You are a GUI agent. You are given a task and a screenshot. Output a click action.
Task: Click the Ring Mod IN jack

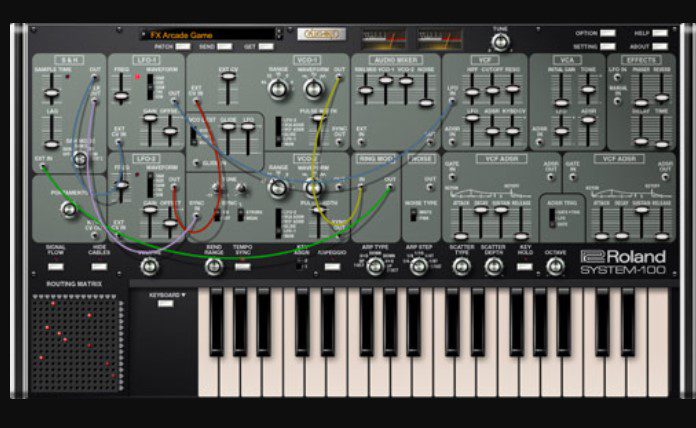(361, 187)
